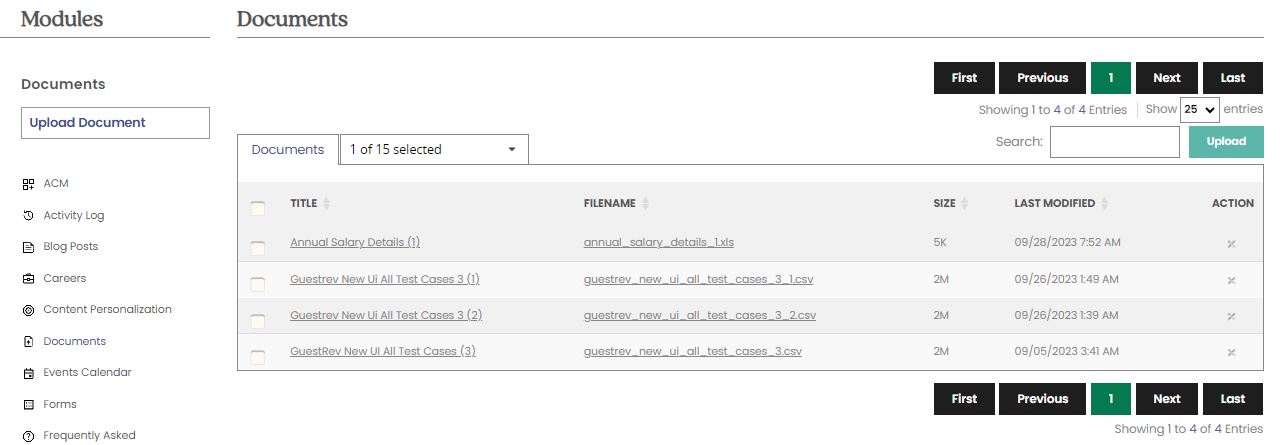Sort by Last Modified column arrows
Viewport: 1280px width, 445px height.
[x=1105, y=203]
